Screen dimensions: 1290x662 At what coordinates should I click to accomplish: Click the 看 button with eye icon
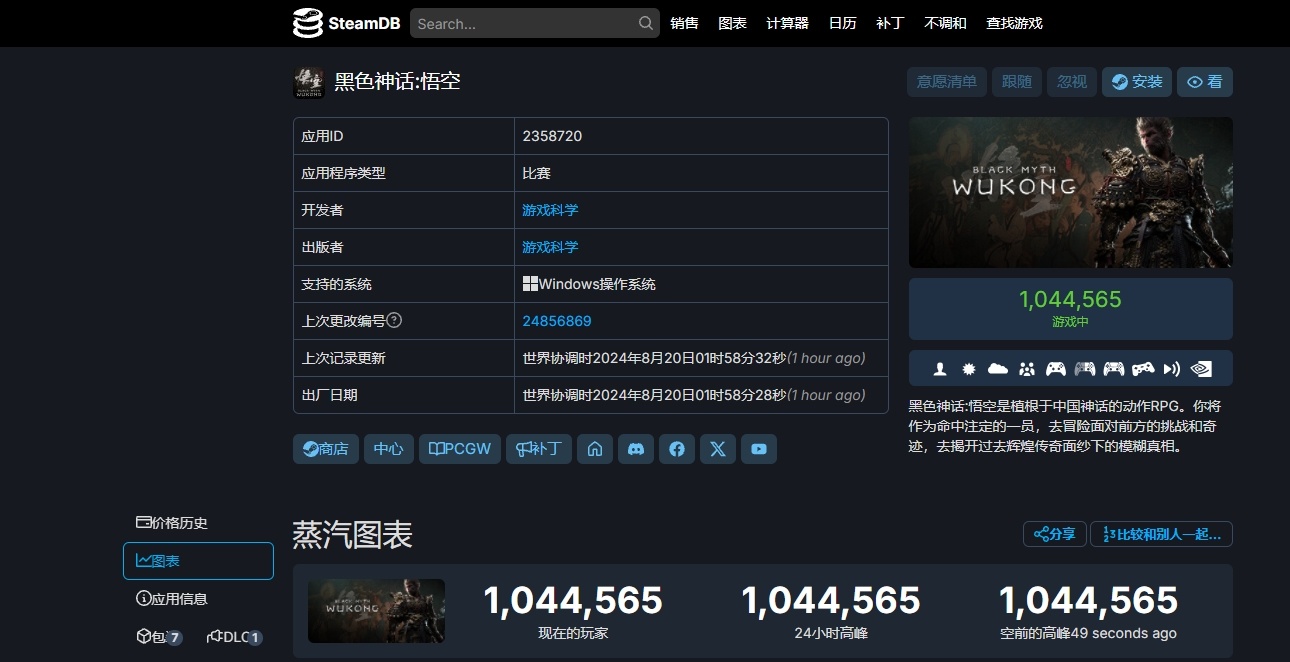point(1205,82)
